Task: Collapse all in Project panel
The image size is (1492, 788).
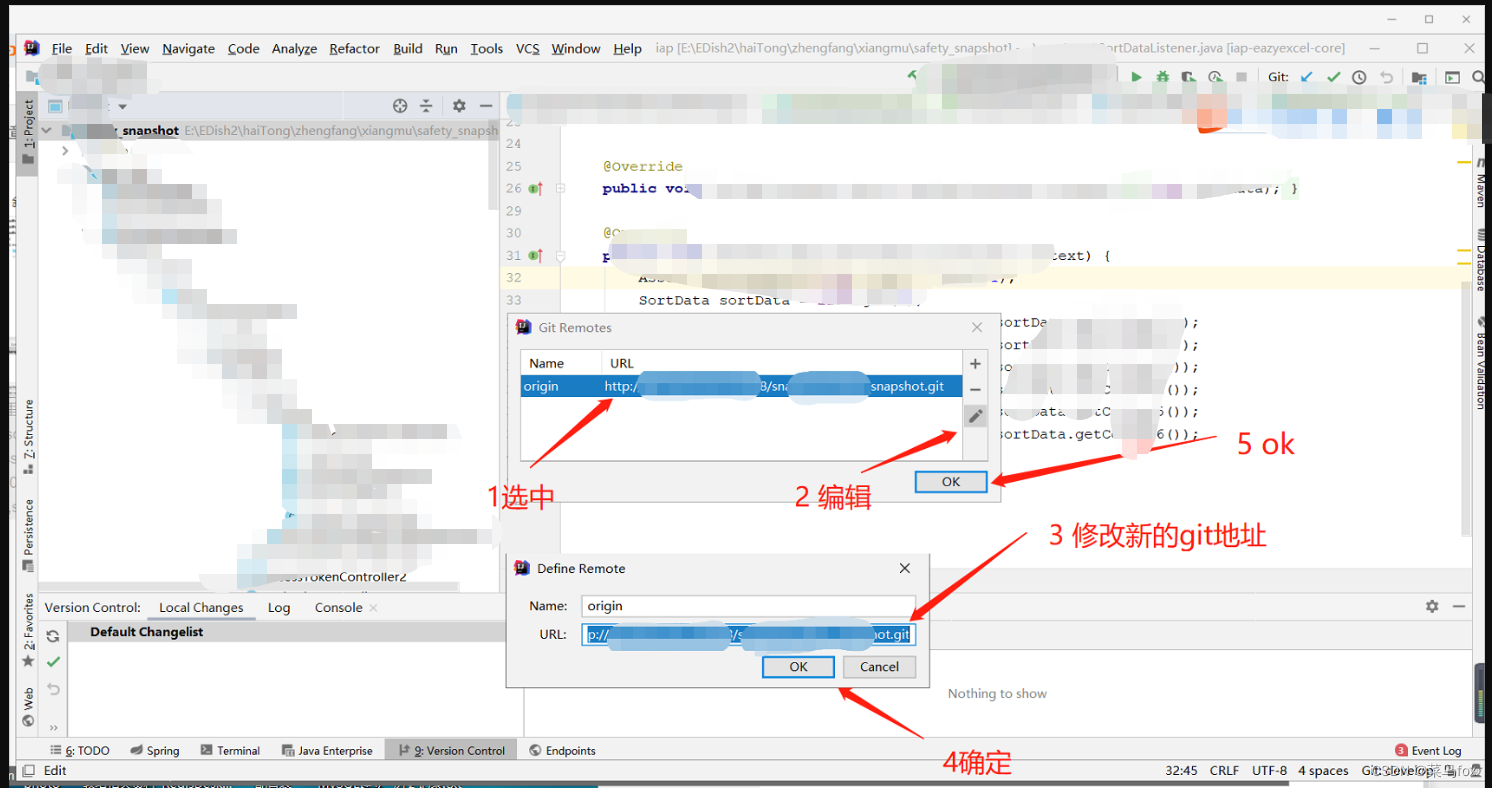Action: (x=426, y=106)
